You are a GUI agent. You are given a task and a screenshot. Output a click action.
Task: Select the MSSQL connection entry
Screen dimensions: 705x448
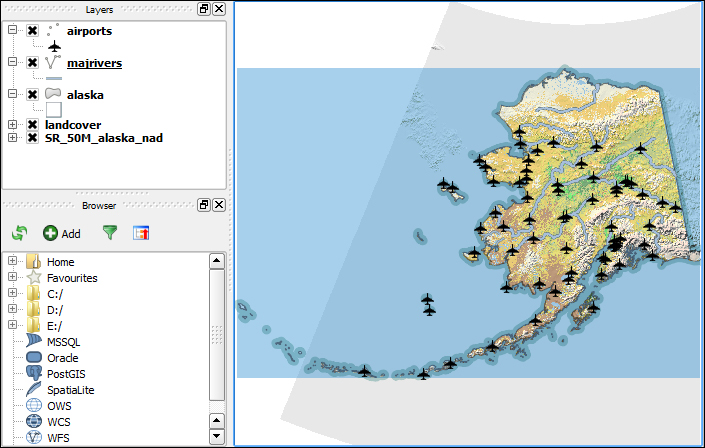[x=63, y=342]
